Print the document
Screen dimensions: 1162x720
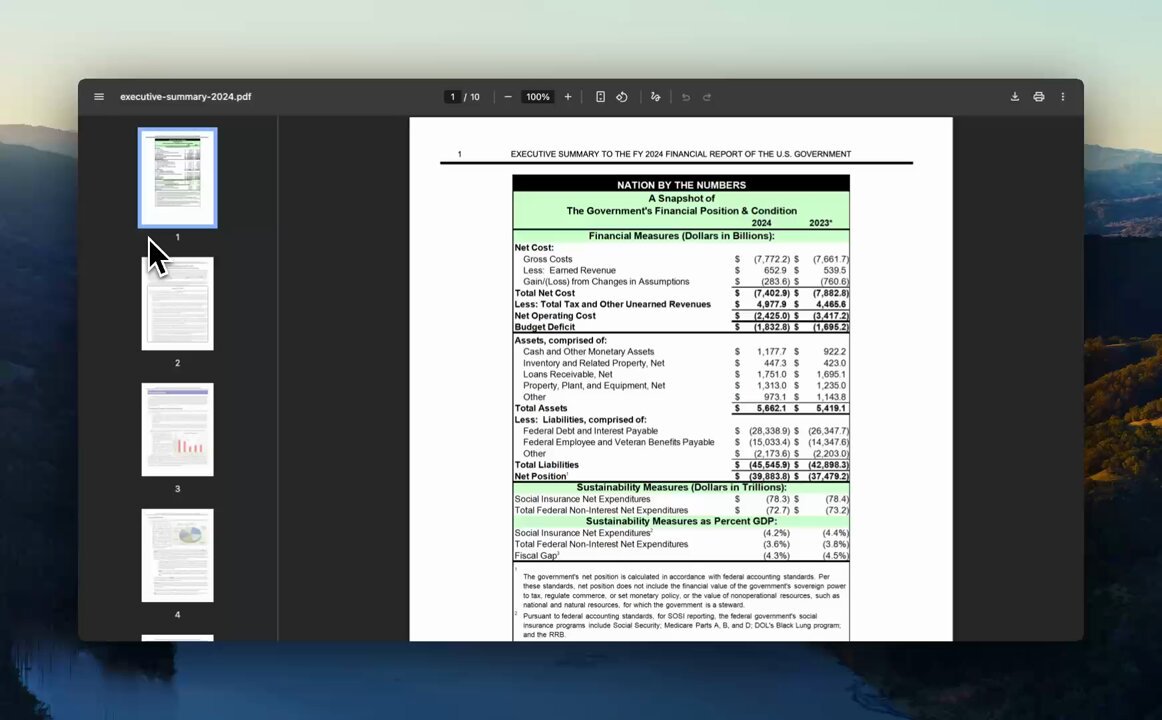[x=1039, y=97]
